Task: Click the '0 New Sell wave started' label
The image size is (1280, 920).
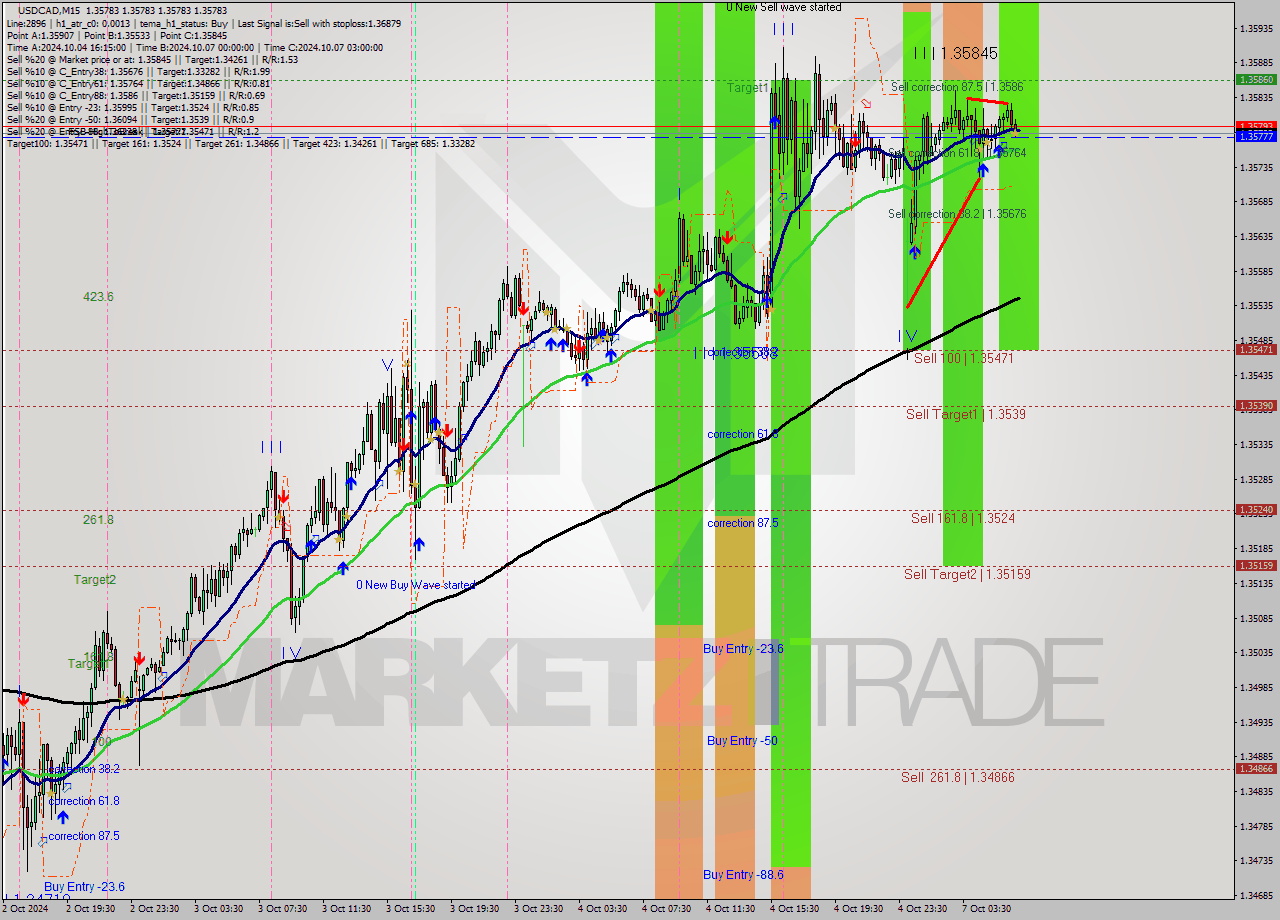Action: [783, 7]
